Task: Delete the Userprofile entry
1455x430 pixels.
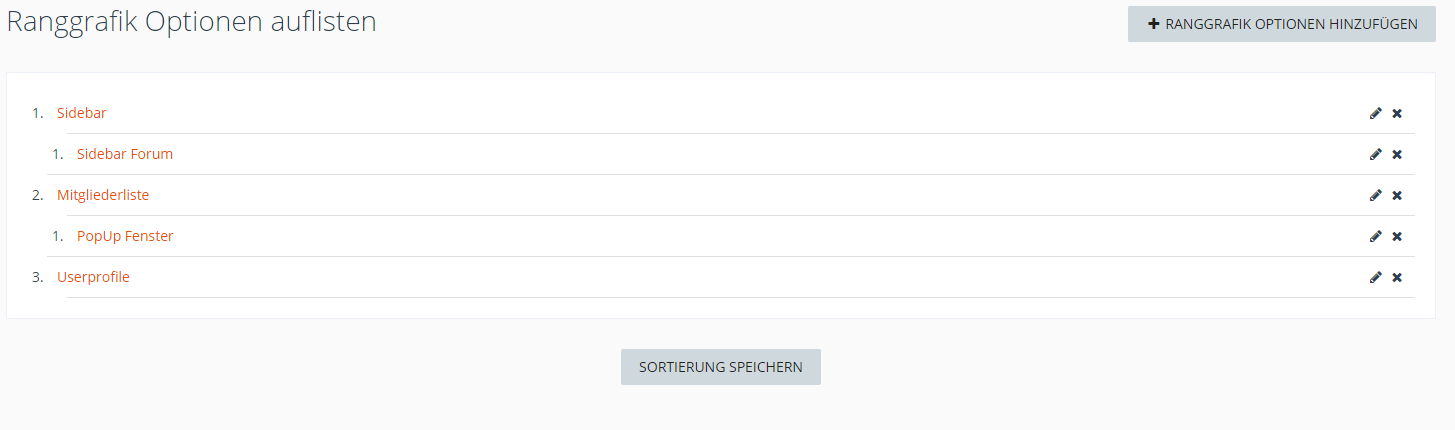Action: [1397, 277]
